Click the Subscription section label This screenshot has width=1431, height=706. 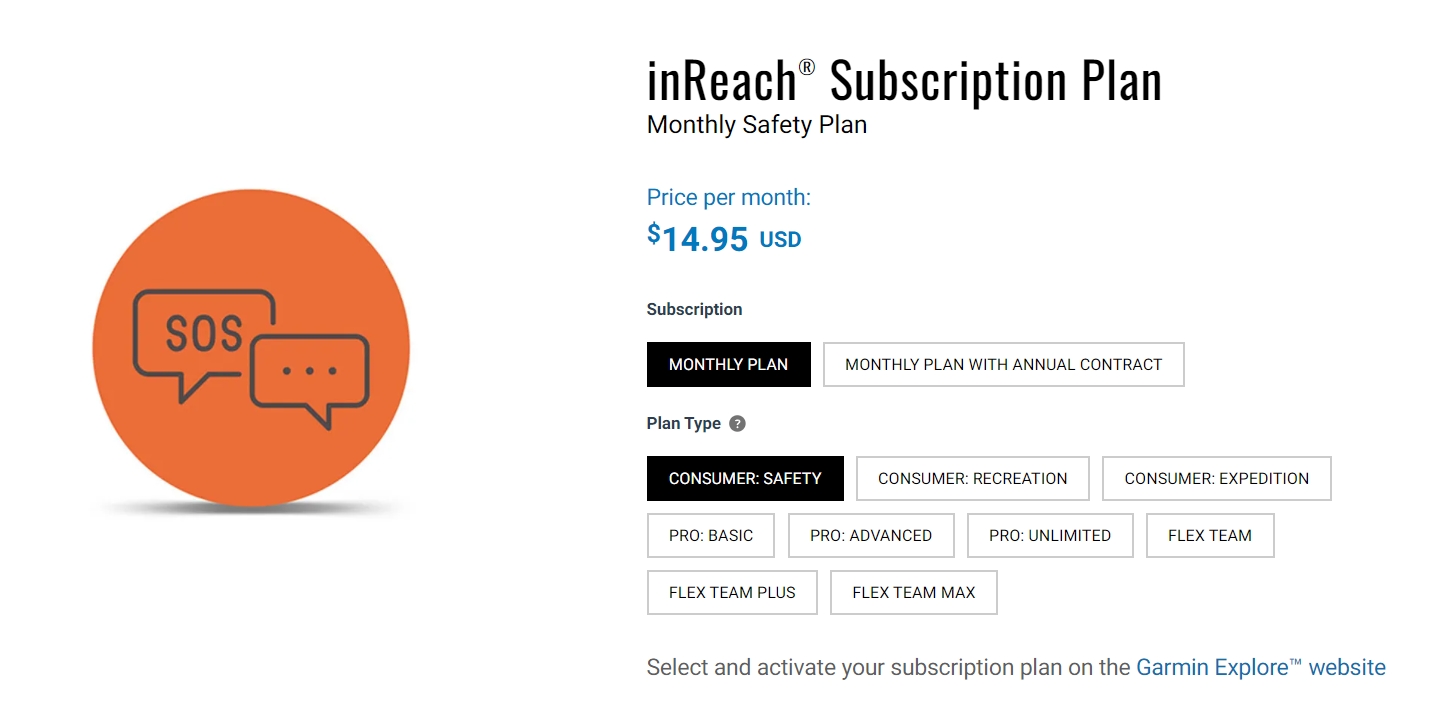[694, 309]
